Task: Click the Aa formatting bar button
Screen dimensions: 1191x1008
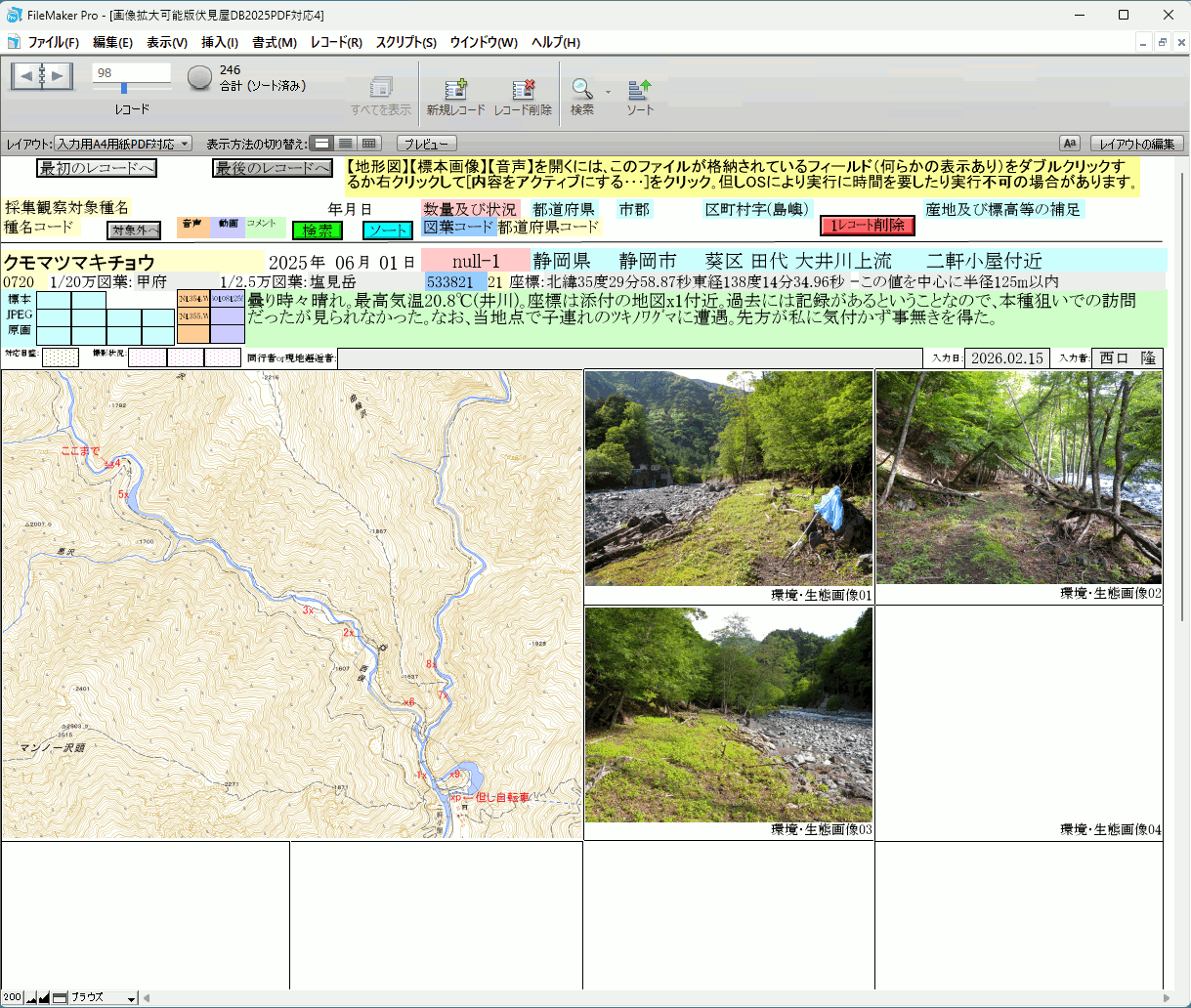Action: coord(1070,144)
